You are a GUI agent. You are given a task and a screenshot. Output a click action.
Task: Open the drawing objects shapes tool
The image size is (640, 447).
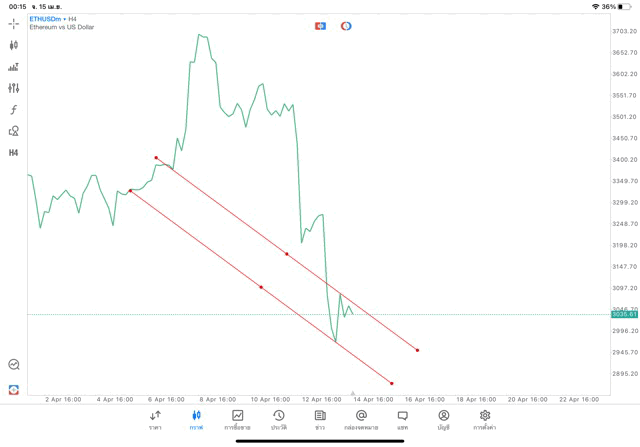click(14, 131)
